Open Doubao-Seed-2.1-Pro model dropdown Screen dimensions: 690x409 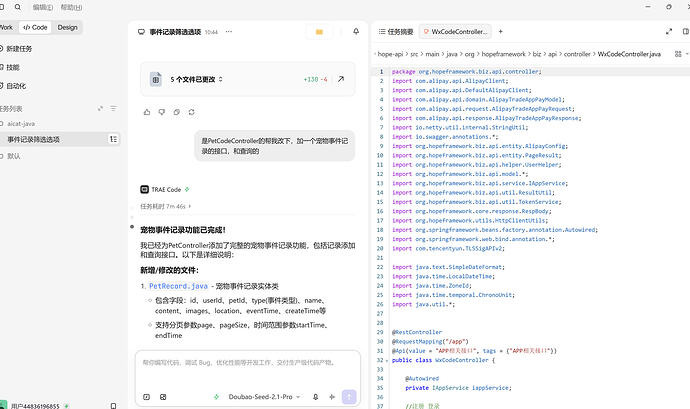[x=264, y=397]
